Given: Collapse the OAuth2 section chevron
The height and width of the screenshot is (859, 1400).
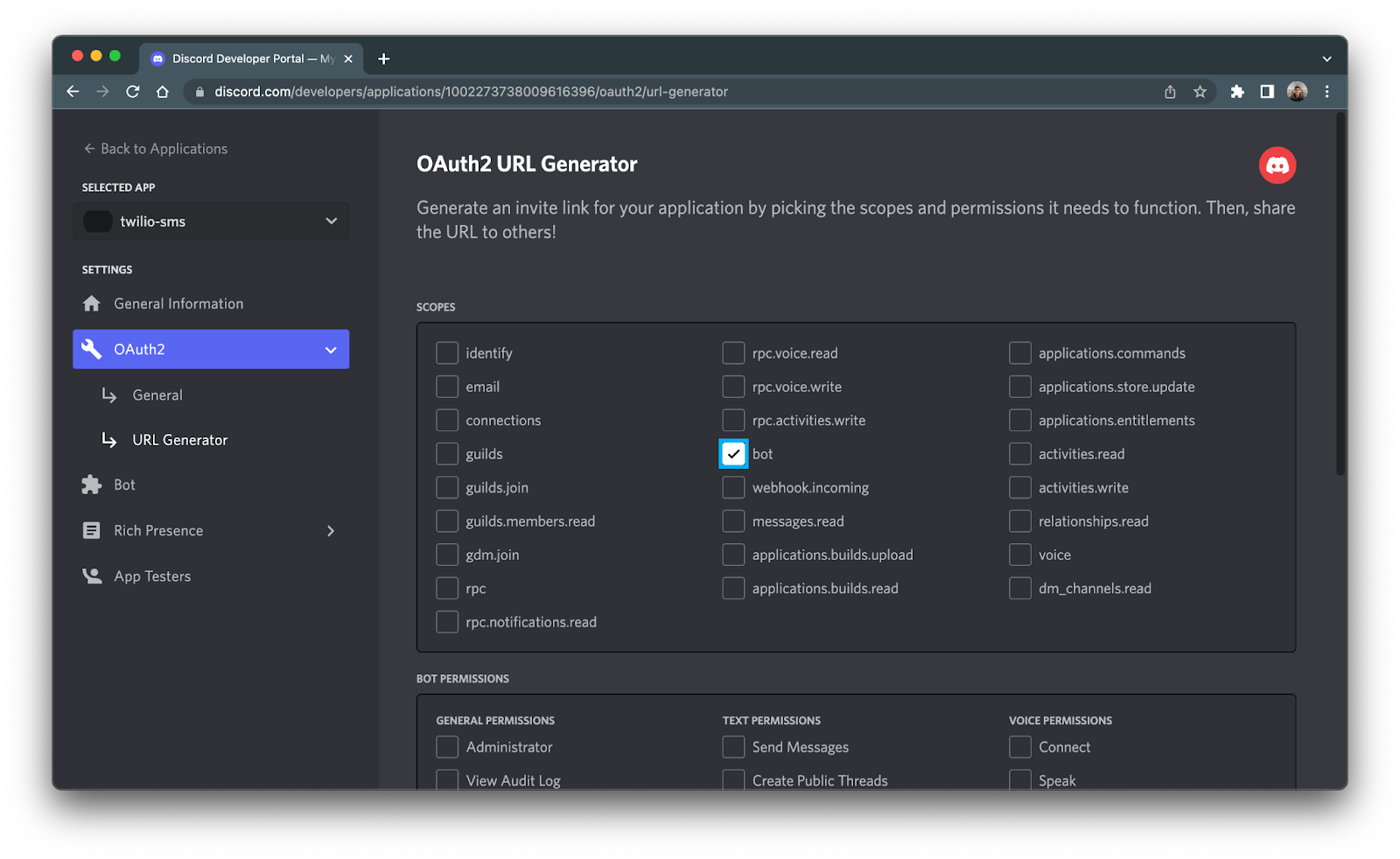Looking at the screenshot, I should coord(331,350).
